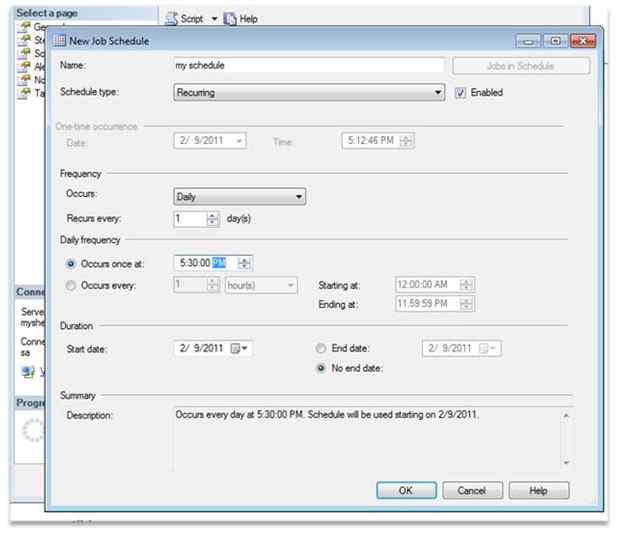Viewport: 618px width, 535px height.
Task: Click the New Job Schedule title icon
Action: pos(60,40)
